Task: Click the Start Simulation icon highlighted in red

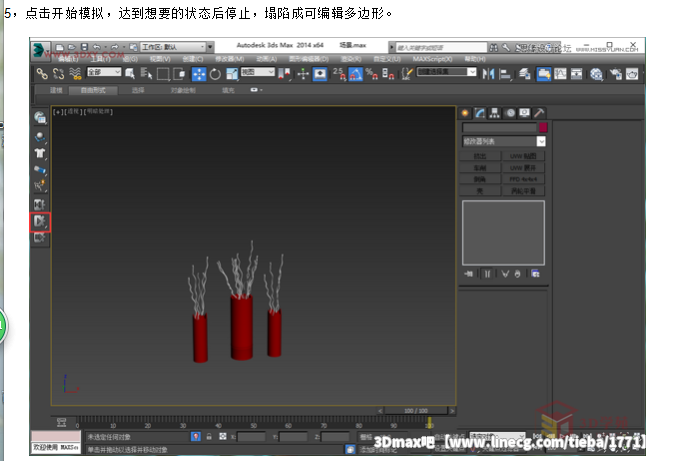Action: pos(41,220)
